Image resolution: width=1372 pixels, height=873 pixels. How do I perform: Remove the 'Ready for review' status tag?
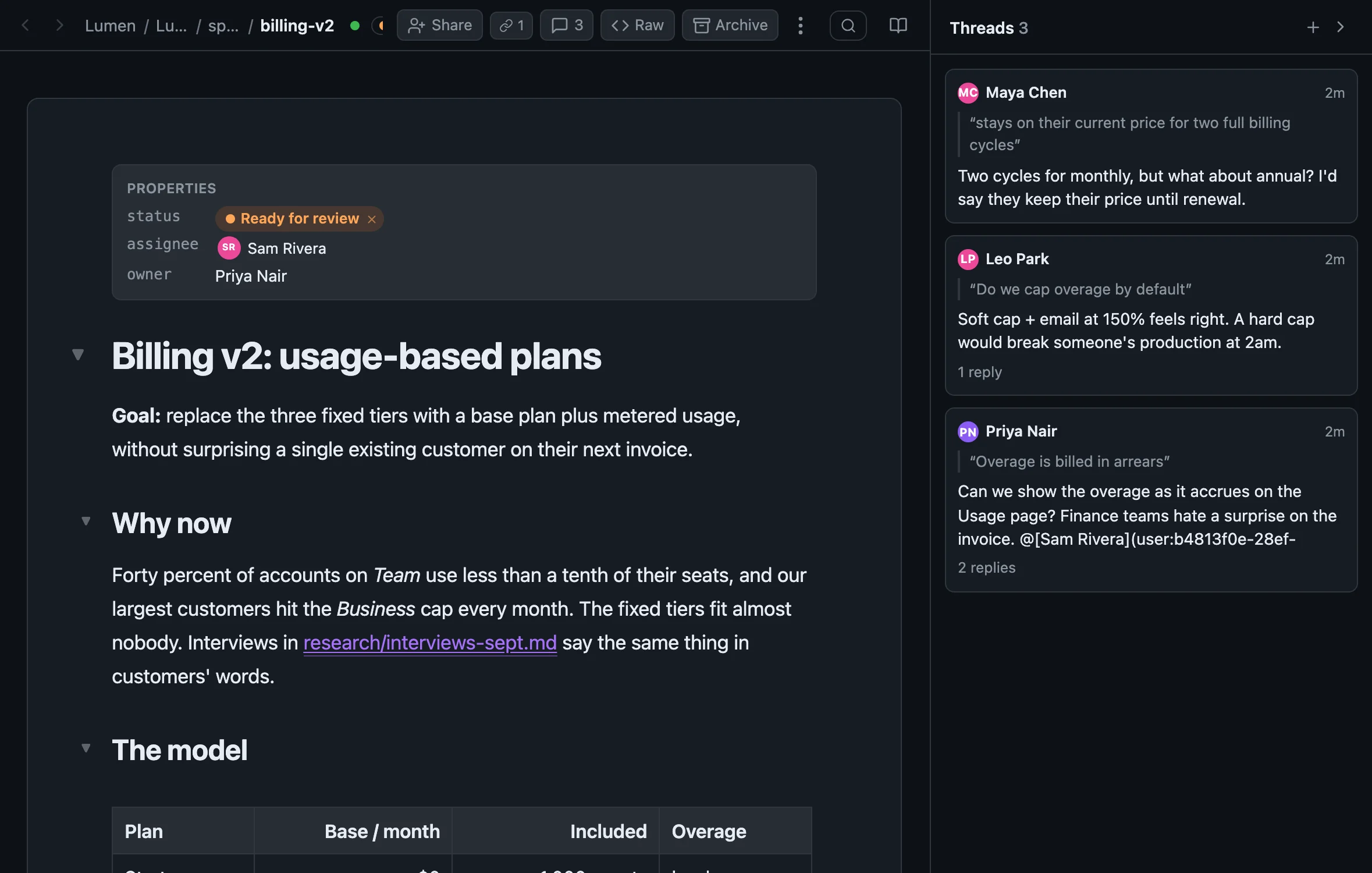click(372, 219)
